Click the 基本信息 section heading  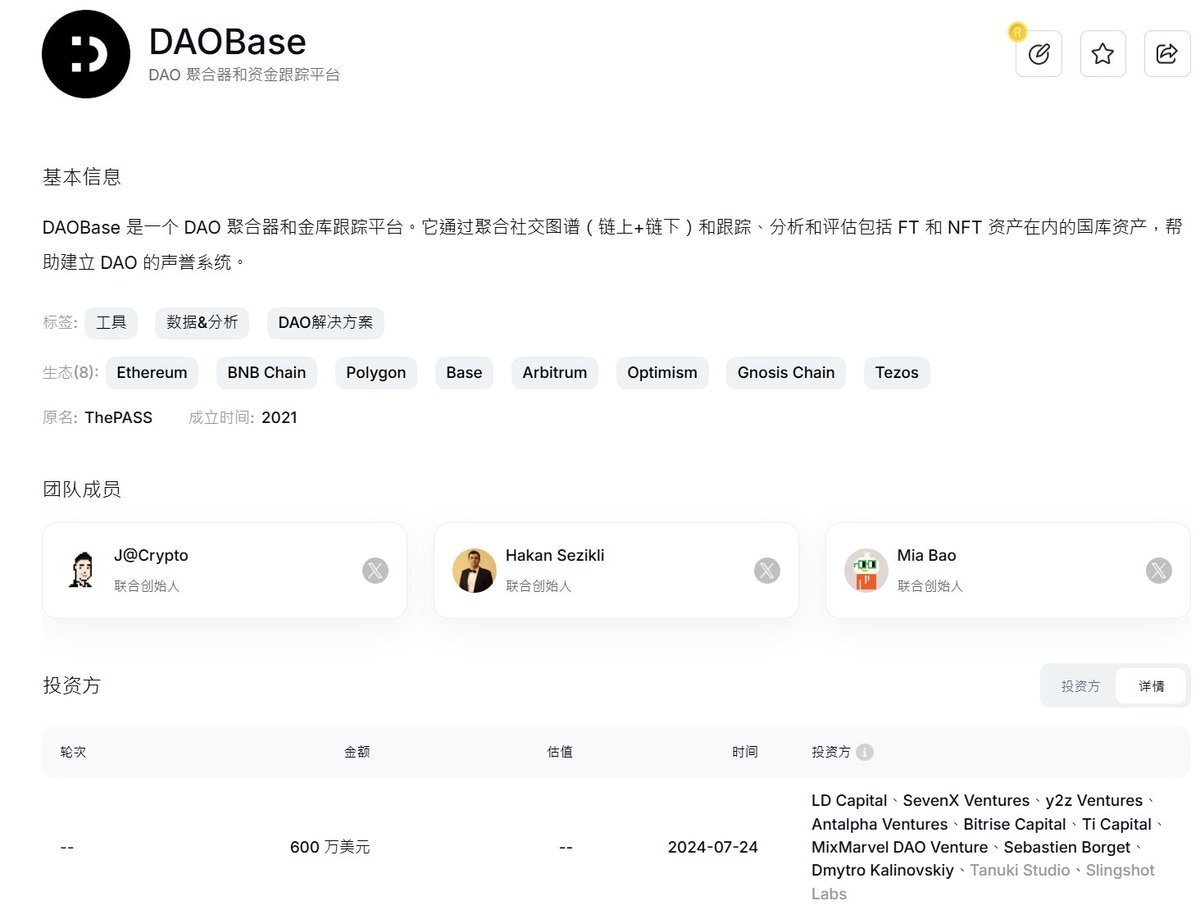pos(82,177)
